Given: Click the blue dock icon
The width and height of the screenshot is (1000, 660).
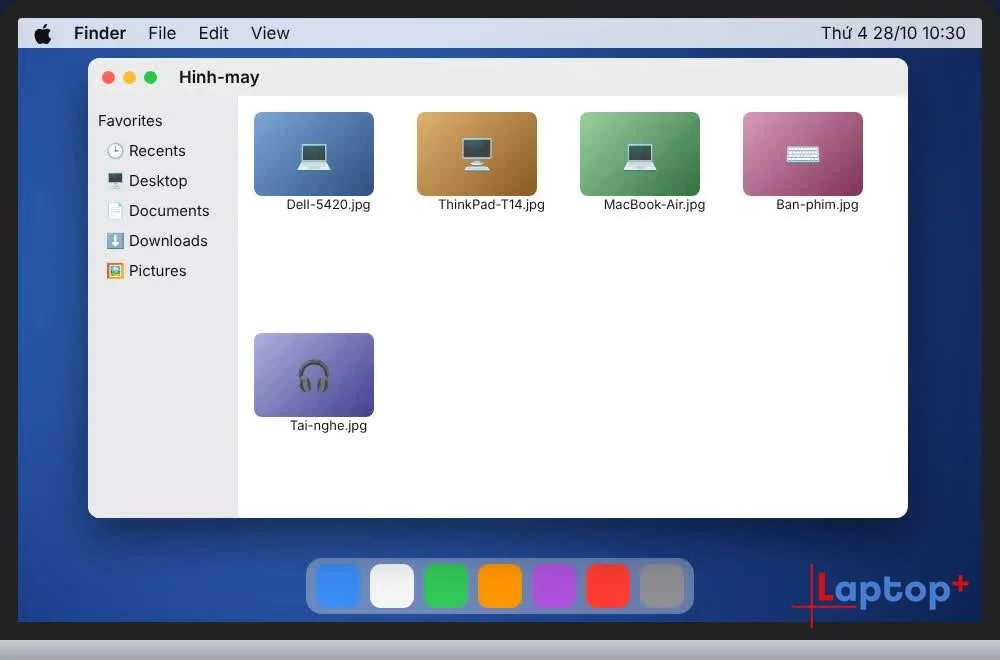Looking at the screenshot, I should pos(337,586).
